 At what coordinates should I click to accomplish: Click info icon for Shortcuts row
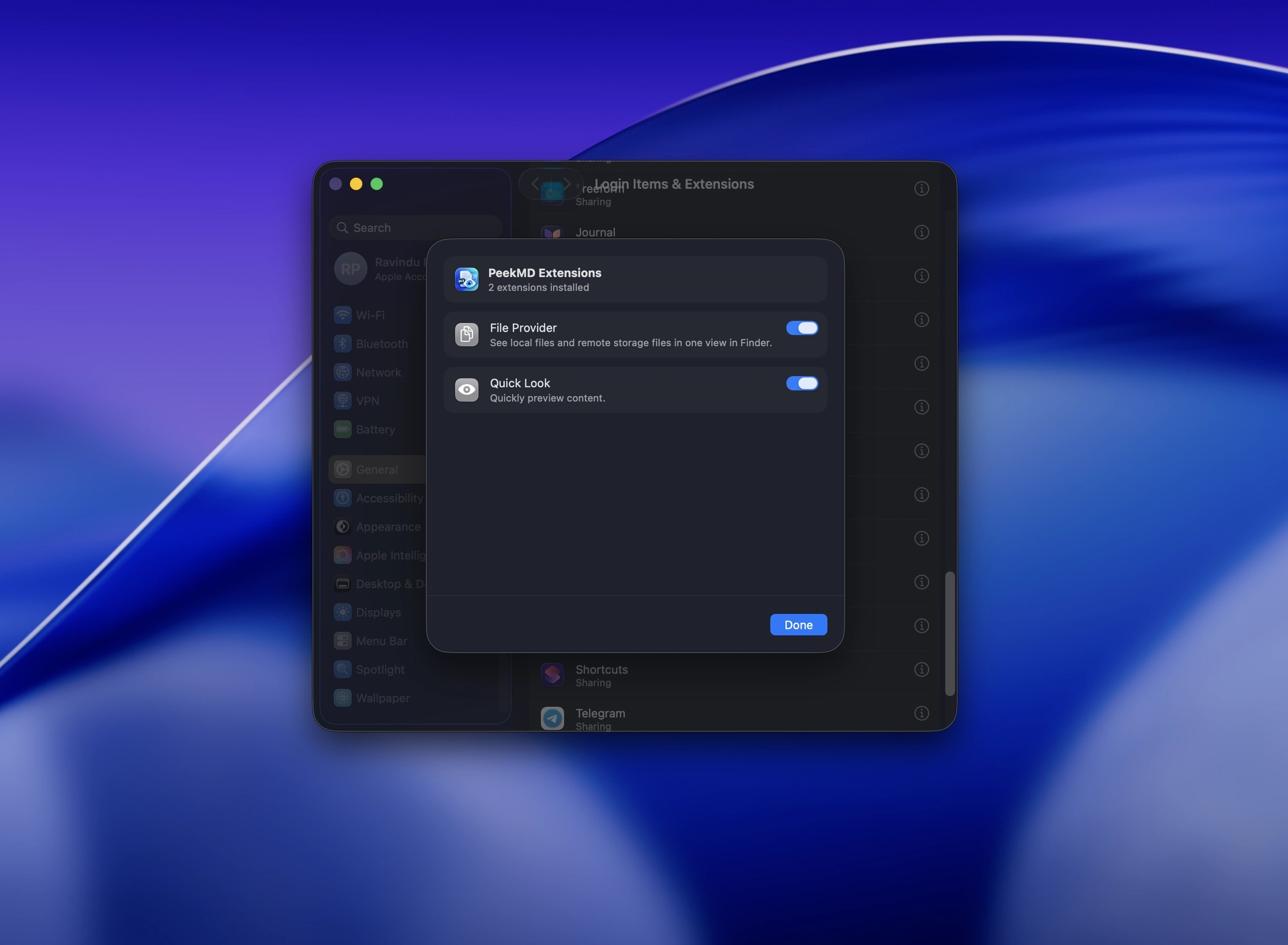coord(921,669)
